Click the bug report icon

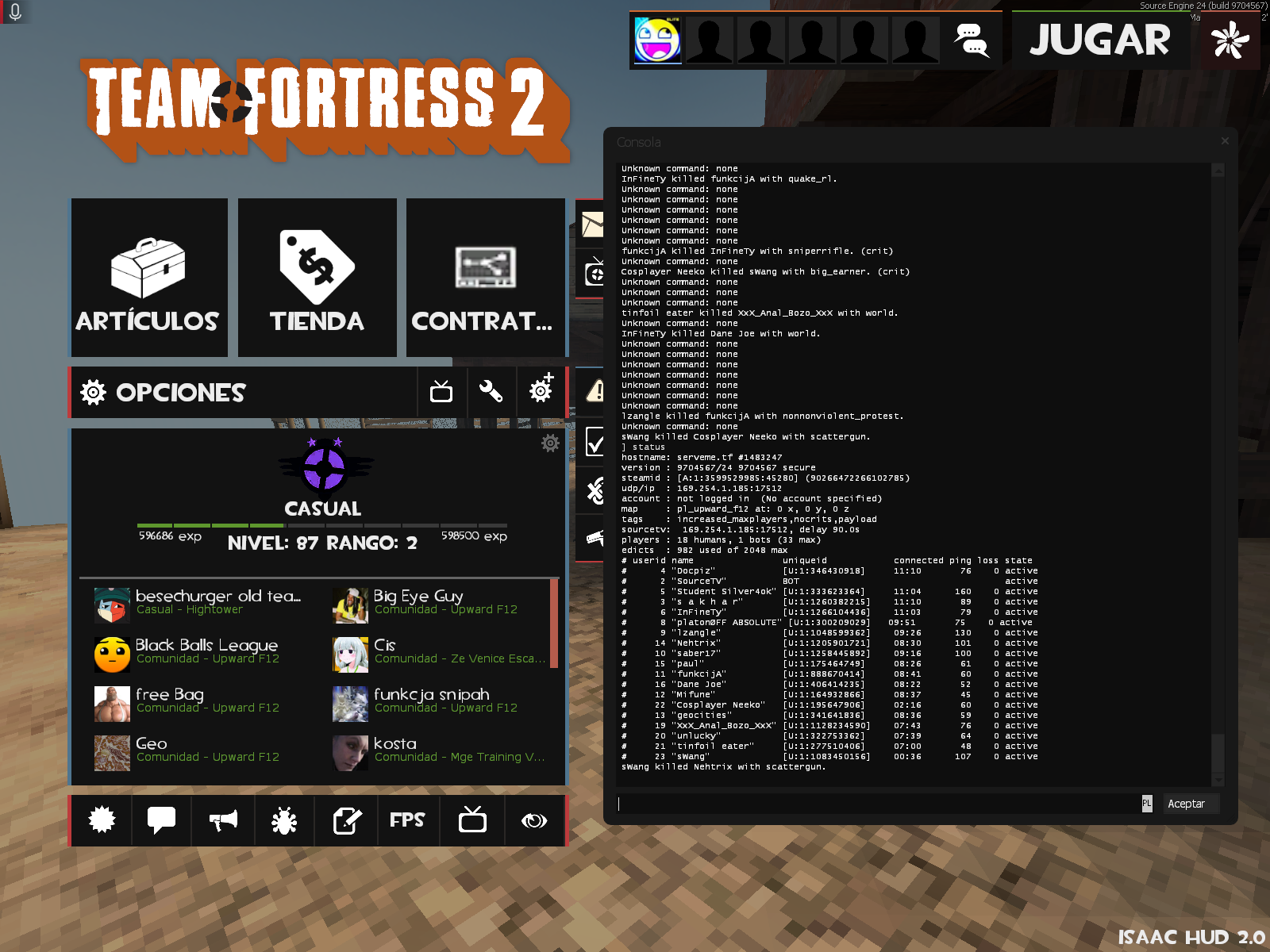(283, 821)
